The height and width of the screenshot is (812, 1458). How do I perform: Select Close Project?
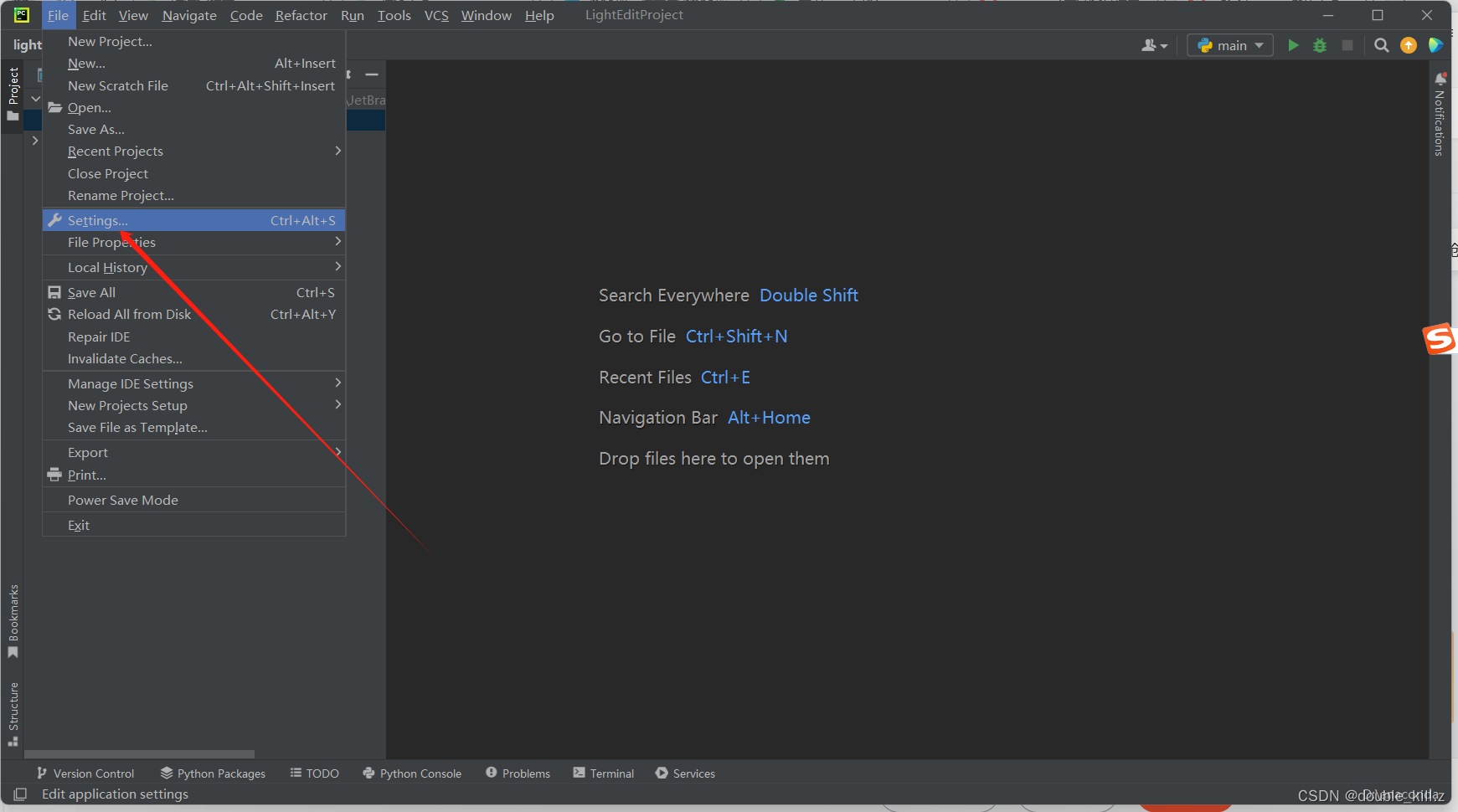[x=193, y=174]
